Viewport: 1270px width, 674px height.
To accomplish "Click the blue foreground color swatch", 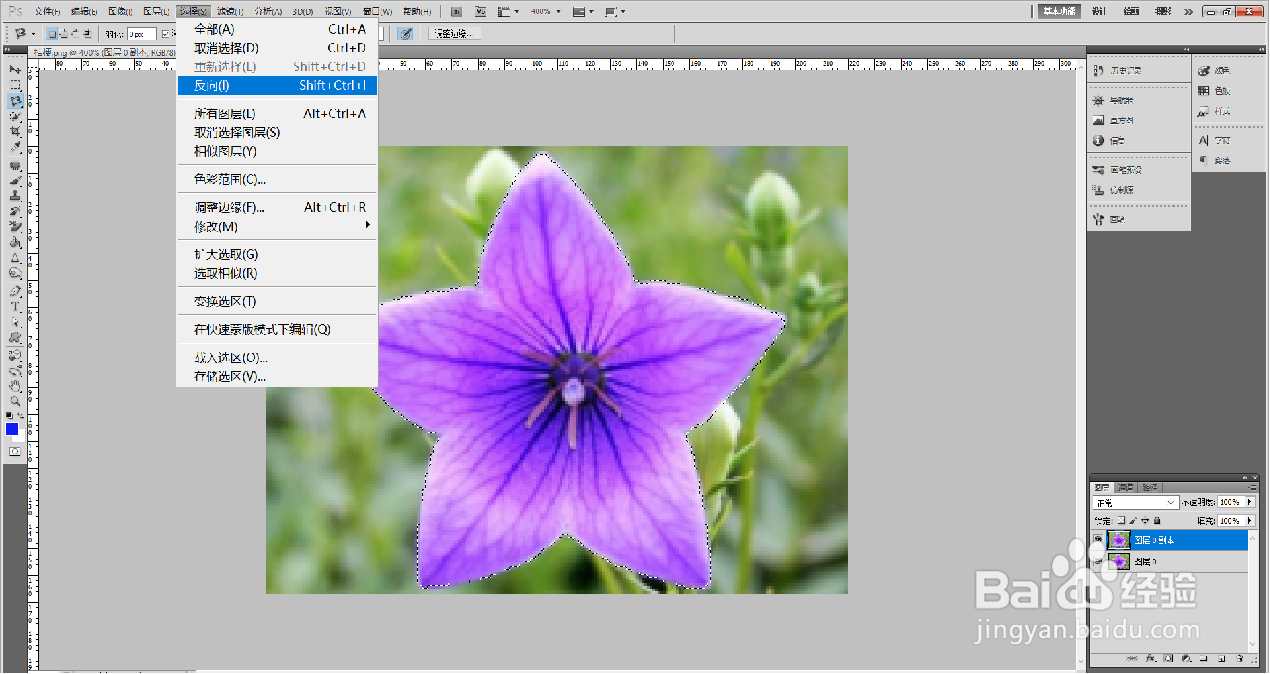I will click(11, 429).
